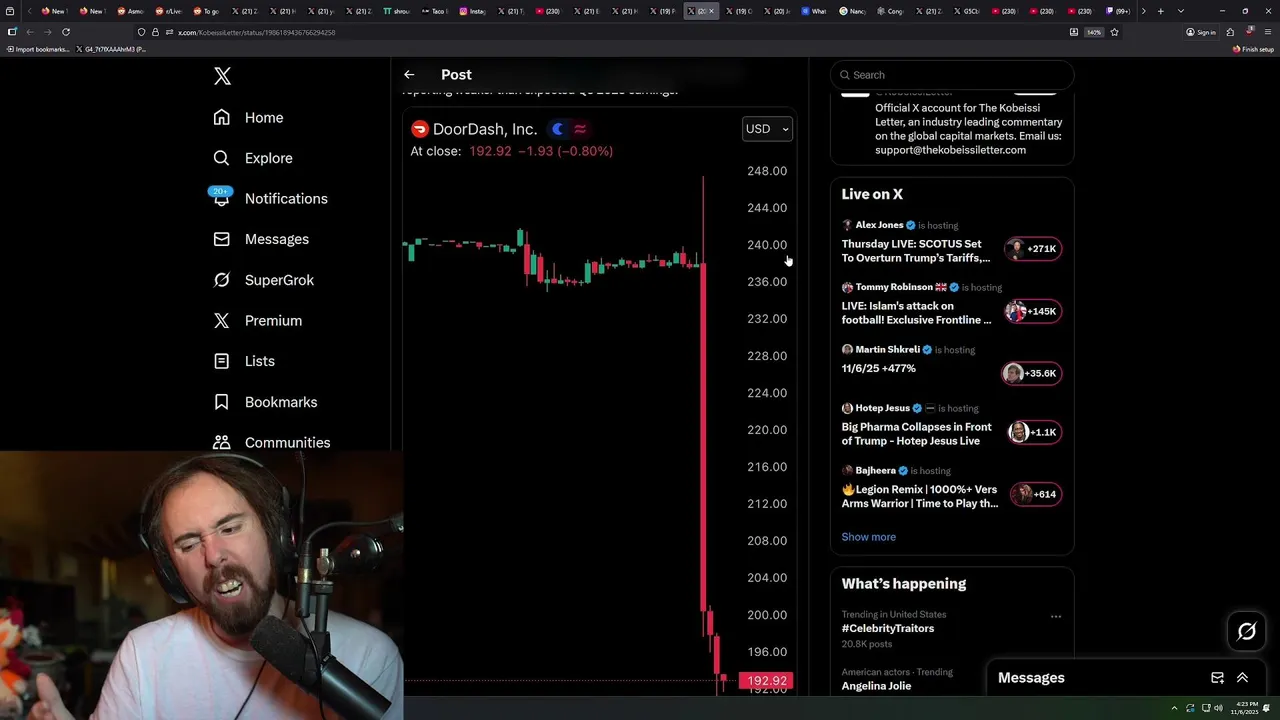Click the X logo in the sidebar

[x=222, y=76]
